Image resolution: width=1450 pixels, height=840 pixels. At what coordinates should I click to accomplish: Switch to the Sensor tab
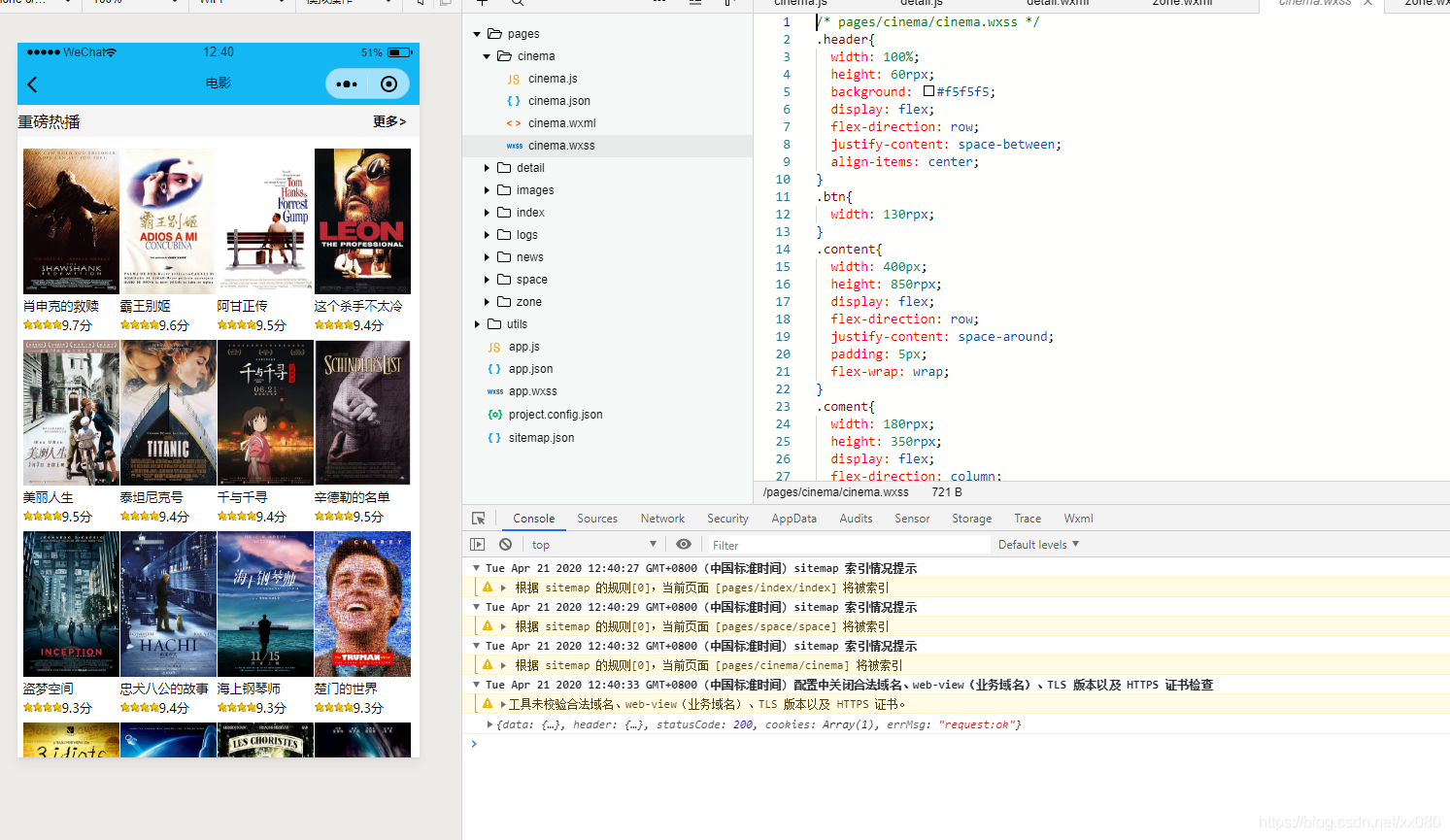click(912, 519)
